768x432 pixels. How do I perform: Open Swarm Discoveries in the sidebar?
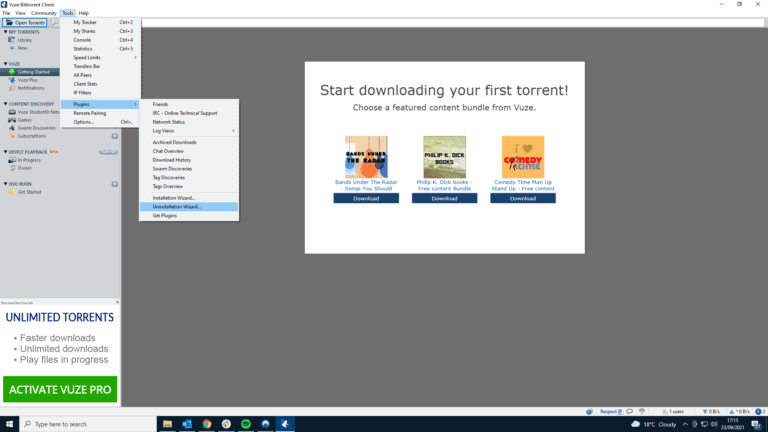coord(36,128)
